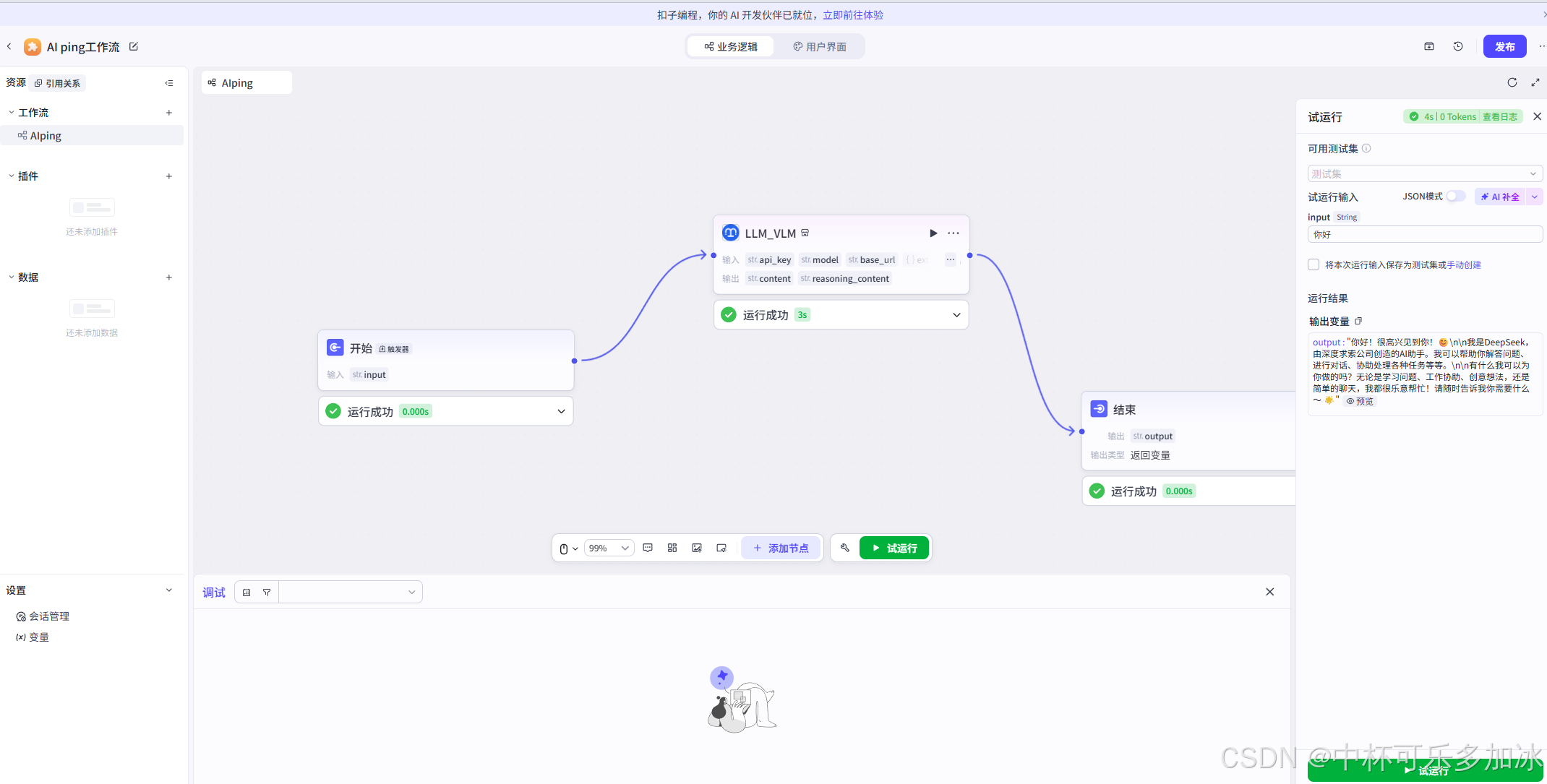Open the 99% zoom level dropdown
1547x784 pixels.
(x=609, y=548)
